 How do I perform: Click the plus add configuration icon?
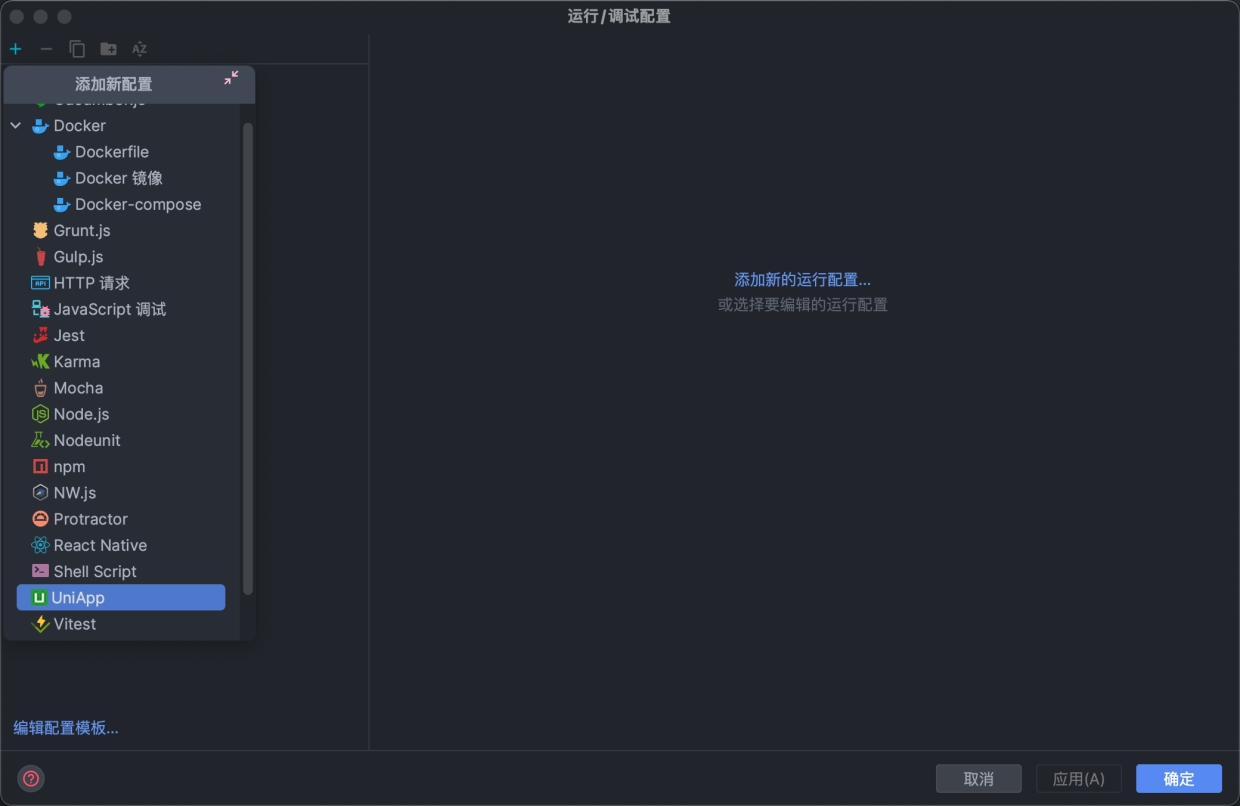coord(15,49)
